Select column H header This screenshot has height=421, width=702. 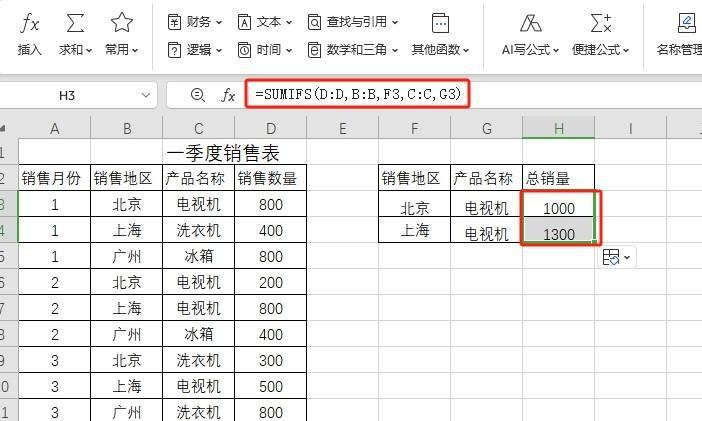[x=559, y=129]
